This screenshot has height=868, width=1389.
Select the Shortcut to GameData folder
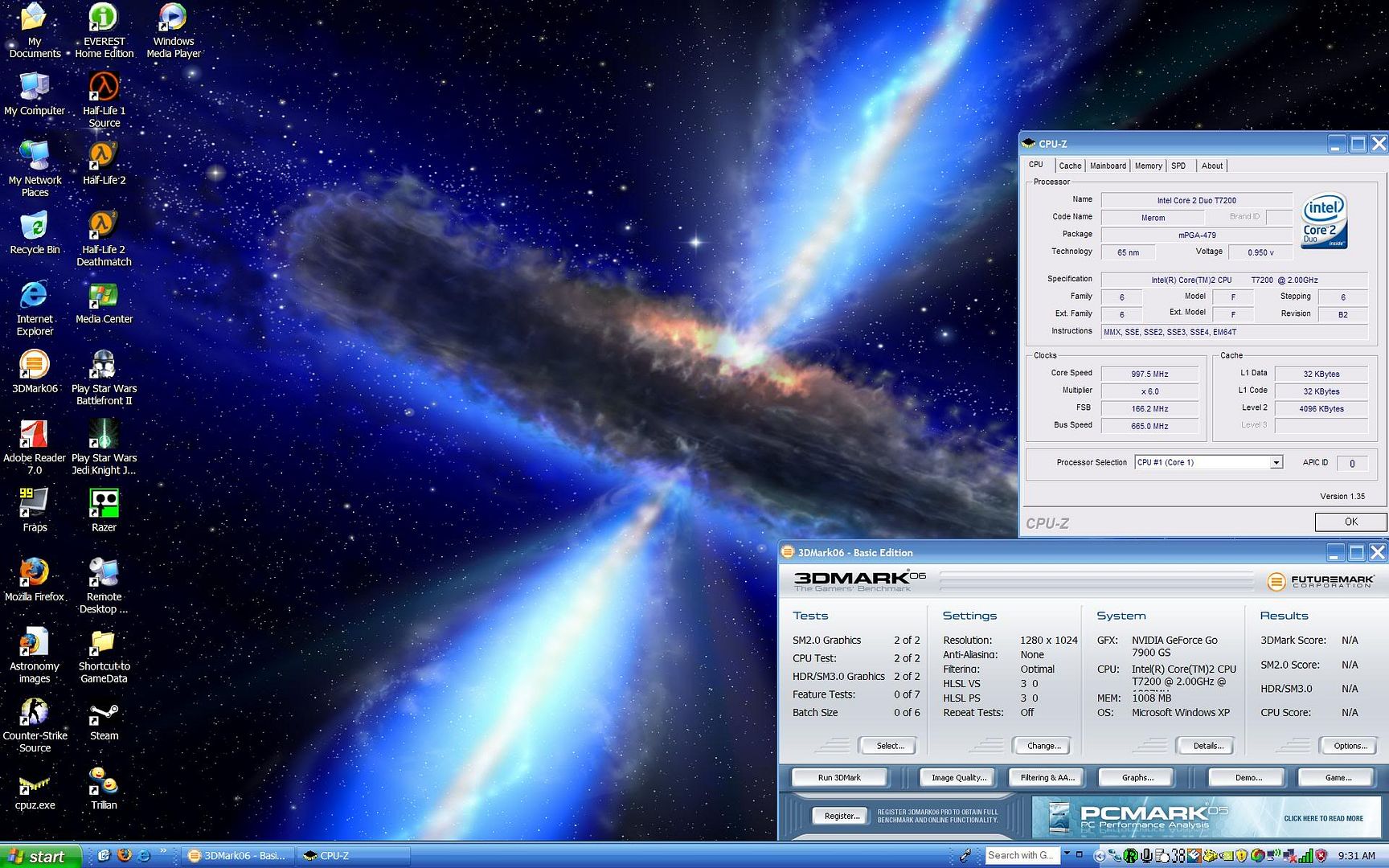[x=104, y=654]
